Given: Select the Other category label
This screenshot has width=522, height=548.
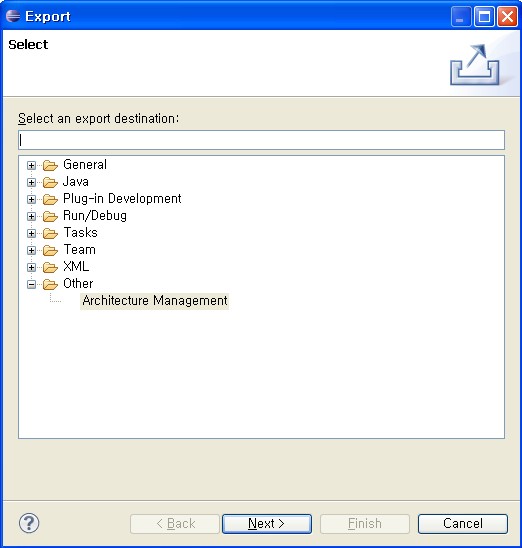Looking at the screenshot, I should click(x=78, y=283).
